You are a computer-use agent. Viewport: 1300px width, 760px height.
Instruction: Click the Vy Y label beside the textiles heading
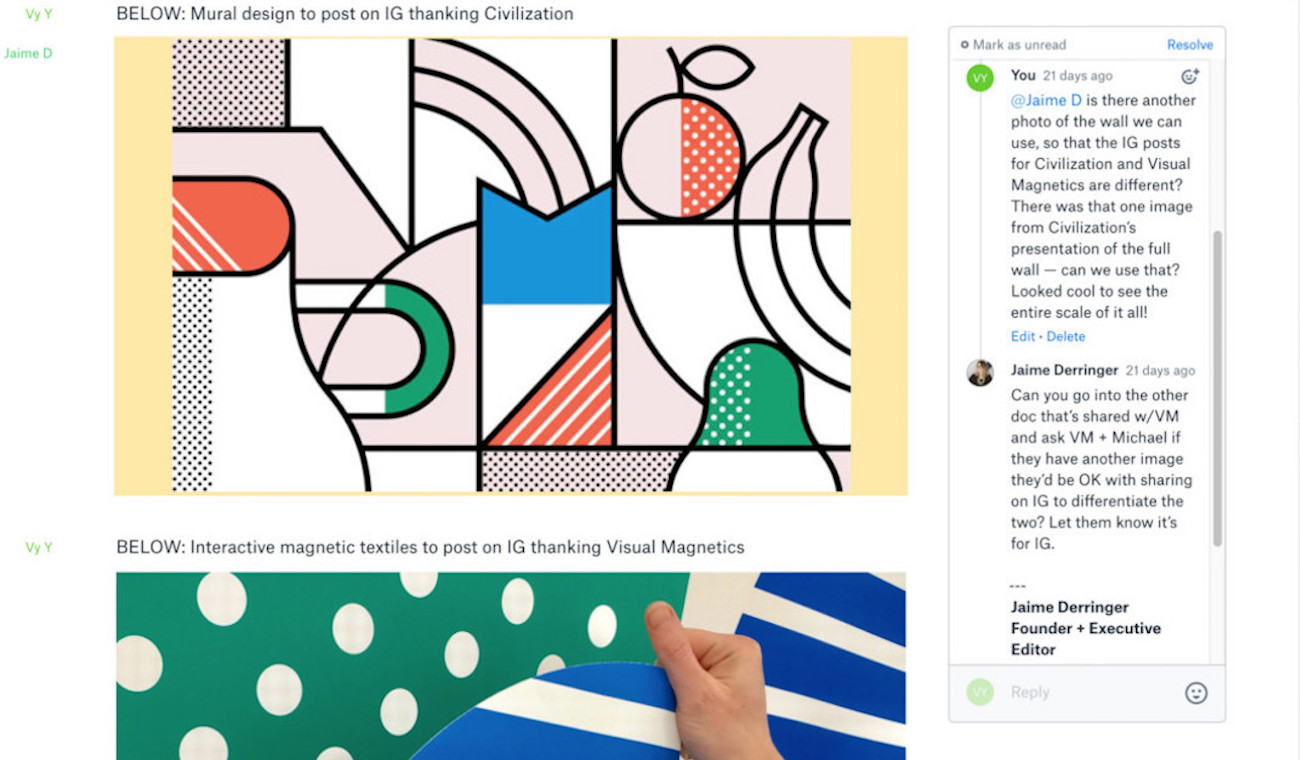[x=39, y=547]
